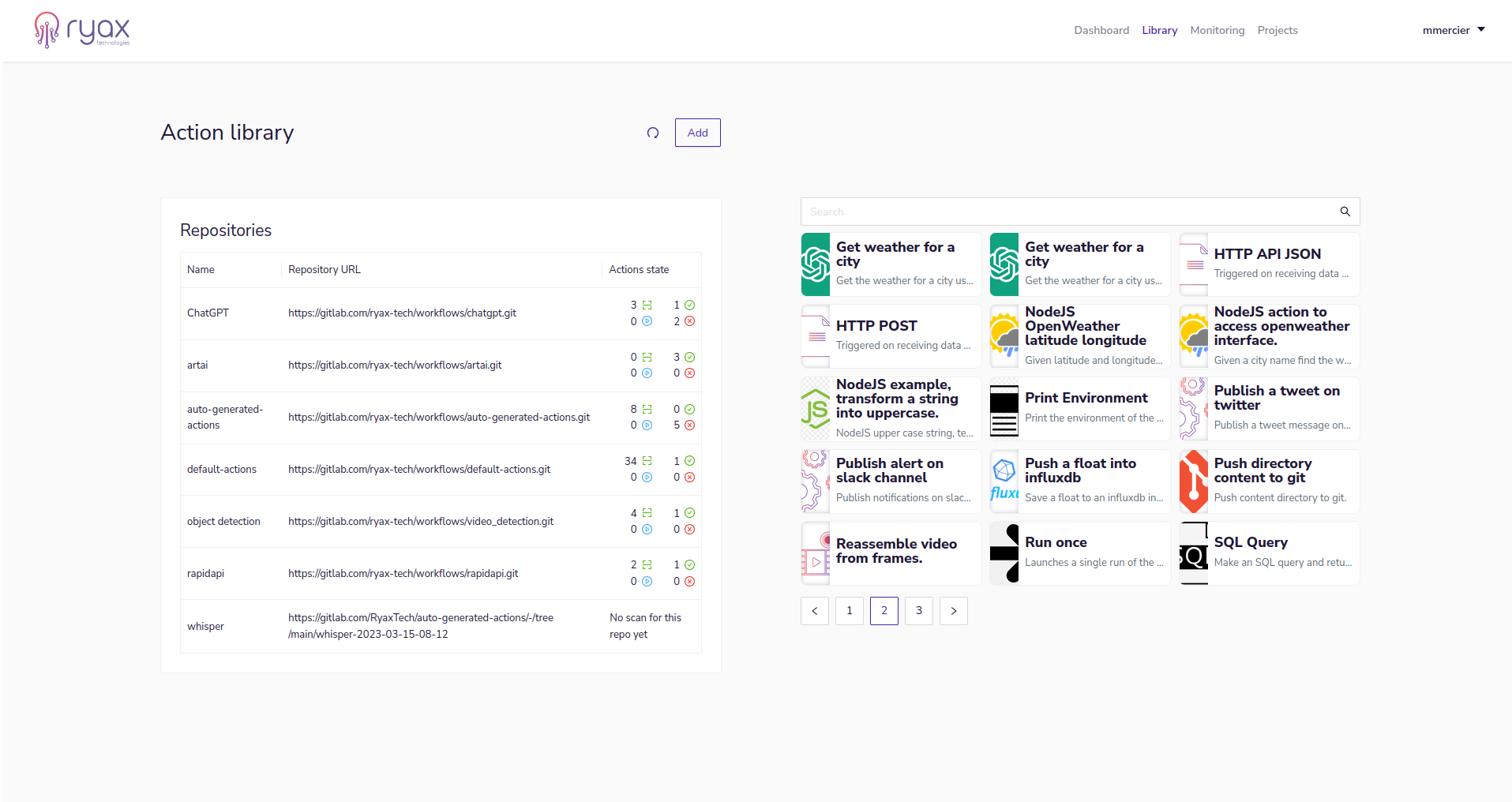Screen dimensions: 1512x802
Task: Click the HTTP POST document icon
Action: click(816, 336)
